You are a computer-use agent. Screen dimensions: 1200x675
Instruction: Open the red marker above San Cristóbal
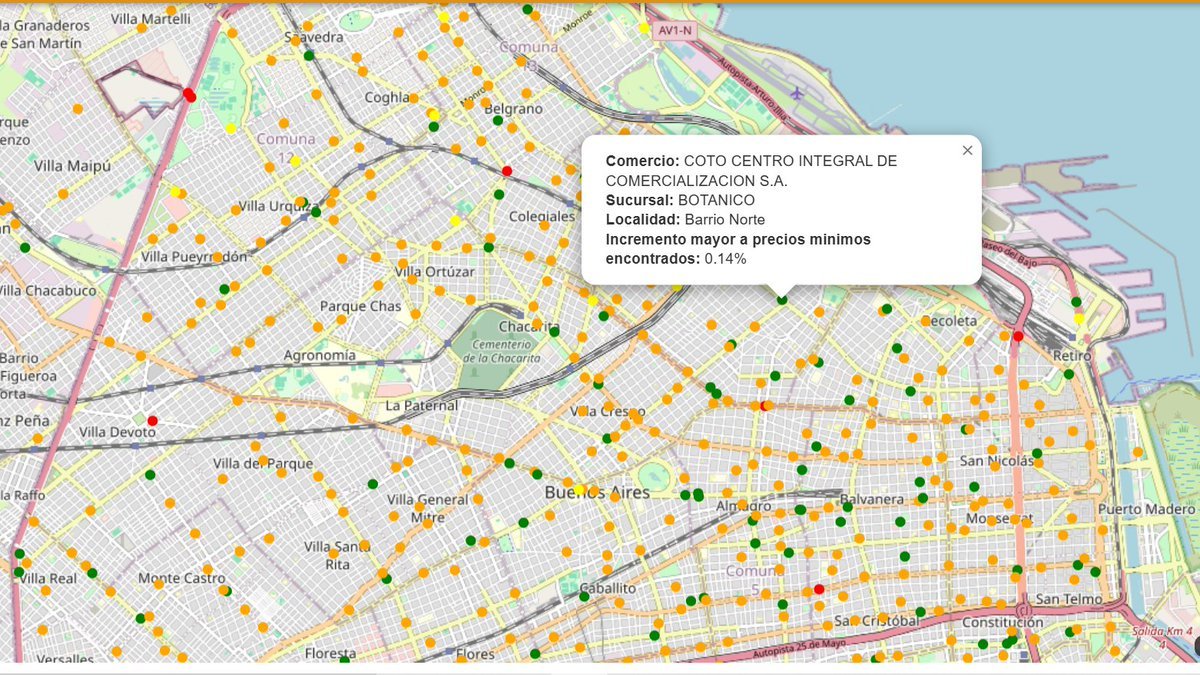click(x=819, y=589)
